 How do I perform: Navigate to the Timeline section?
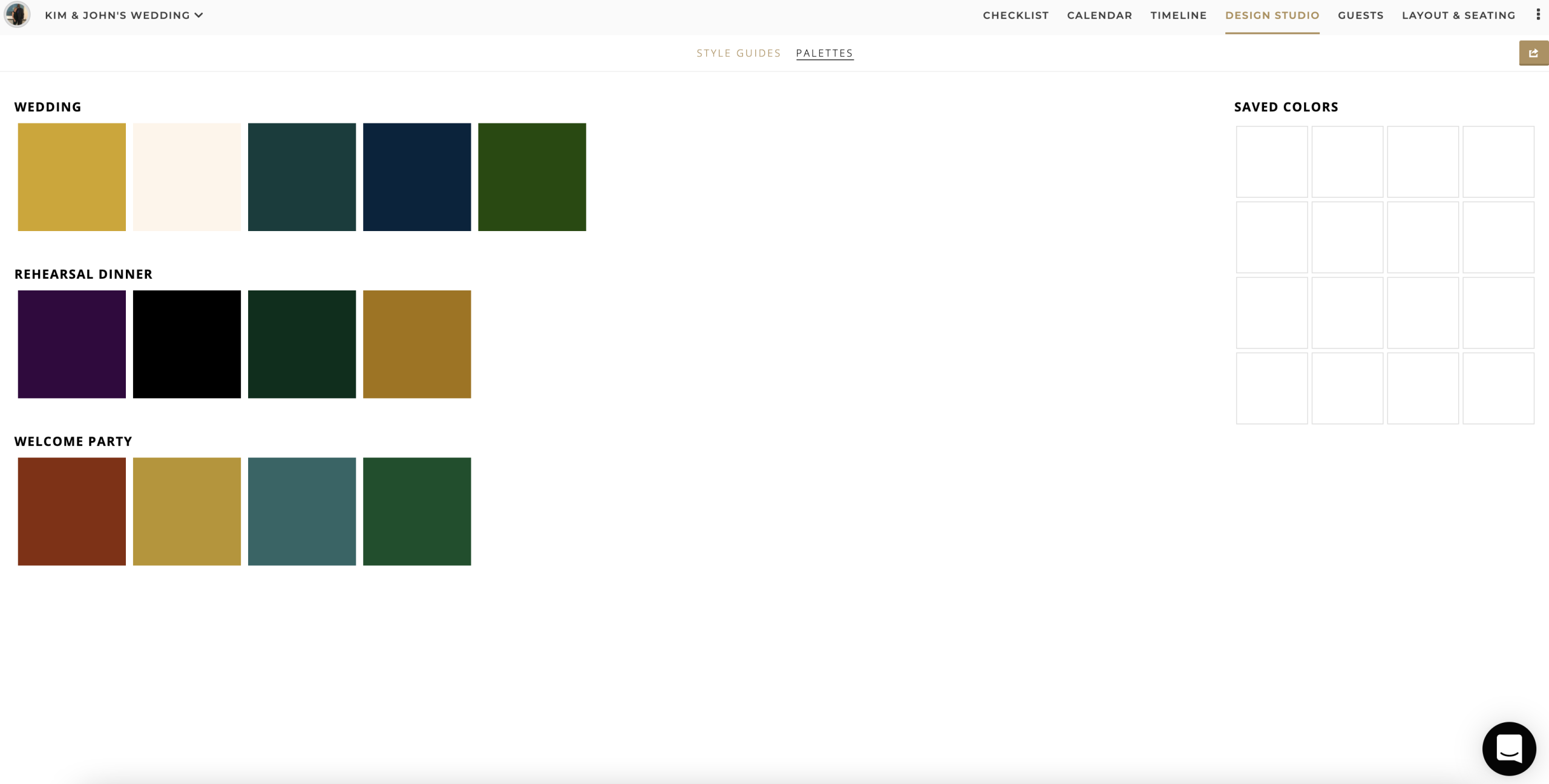point(1178,15)
